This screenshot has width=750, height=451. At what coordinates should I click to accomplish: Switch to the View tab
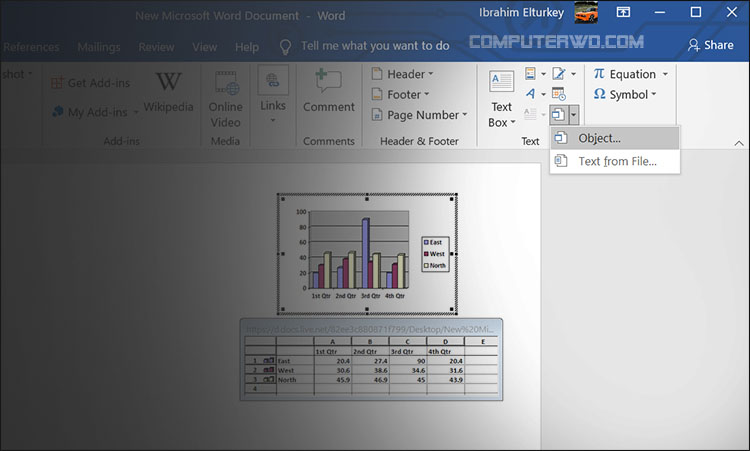pos(204,47)
